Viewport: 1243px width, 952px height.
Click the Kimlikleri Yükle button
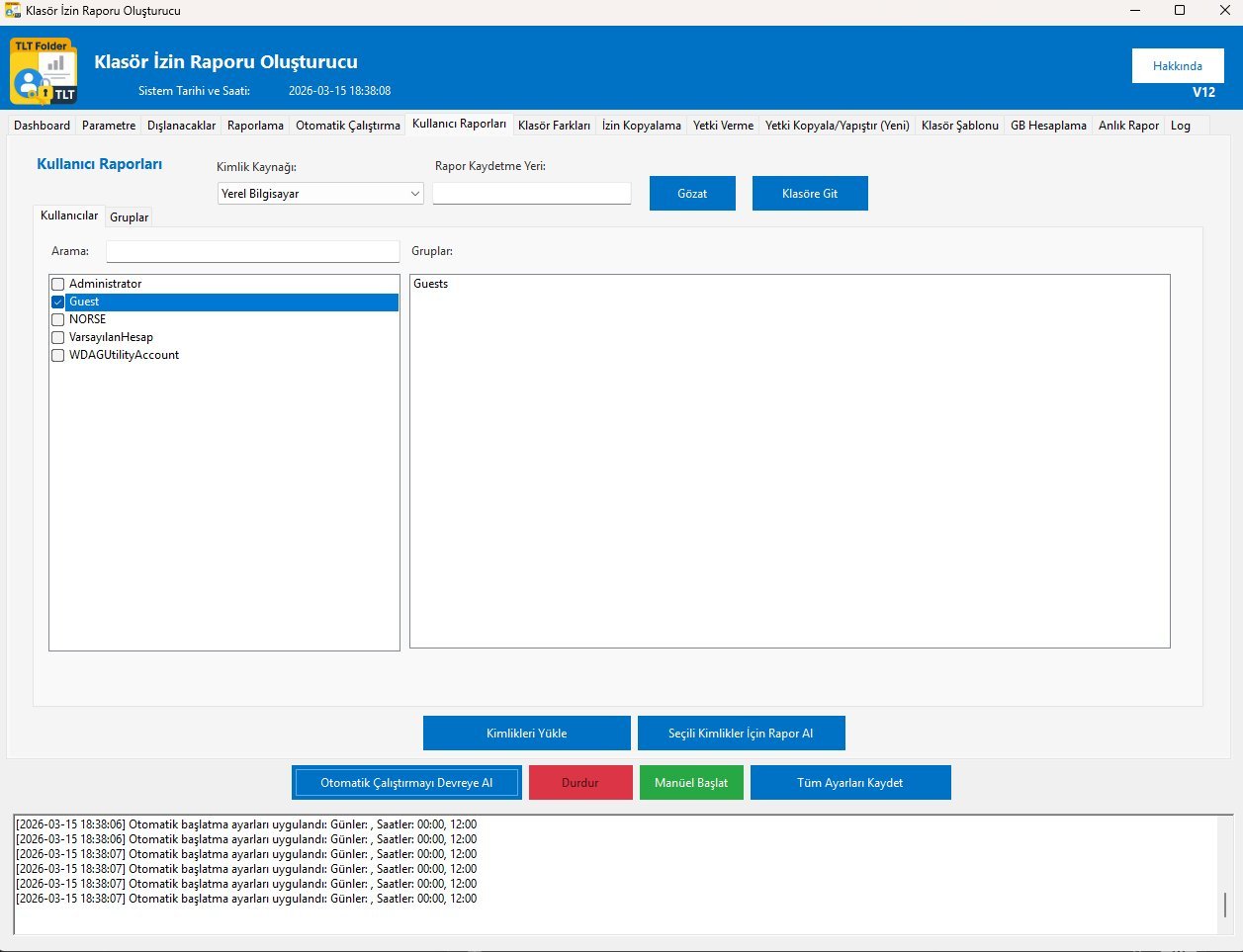(x=526, y=734)
